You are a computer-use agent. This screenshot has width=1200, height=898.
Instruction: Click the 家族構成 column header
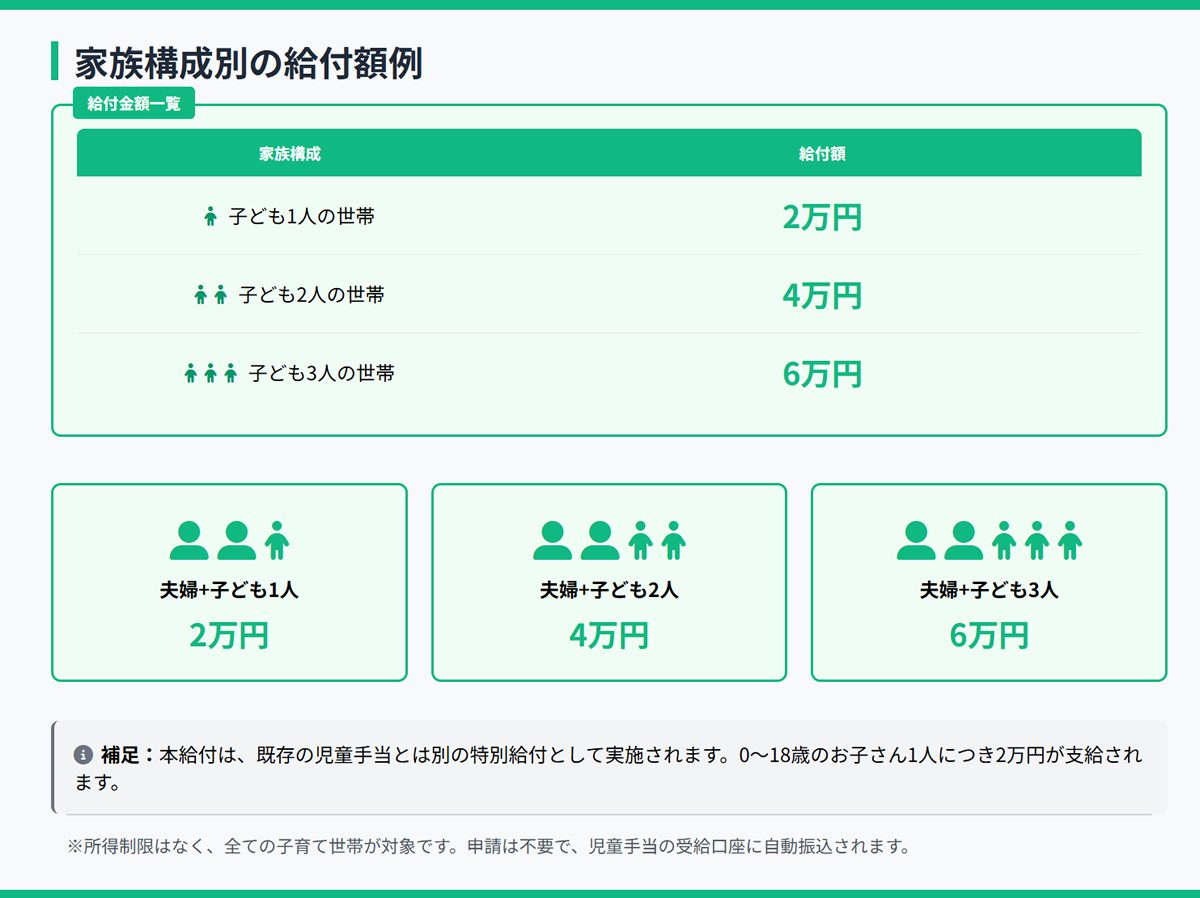[290, 153]
